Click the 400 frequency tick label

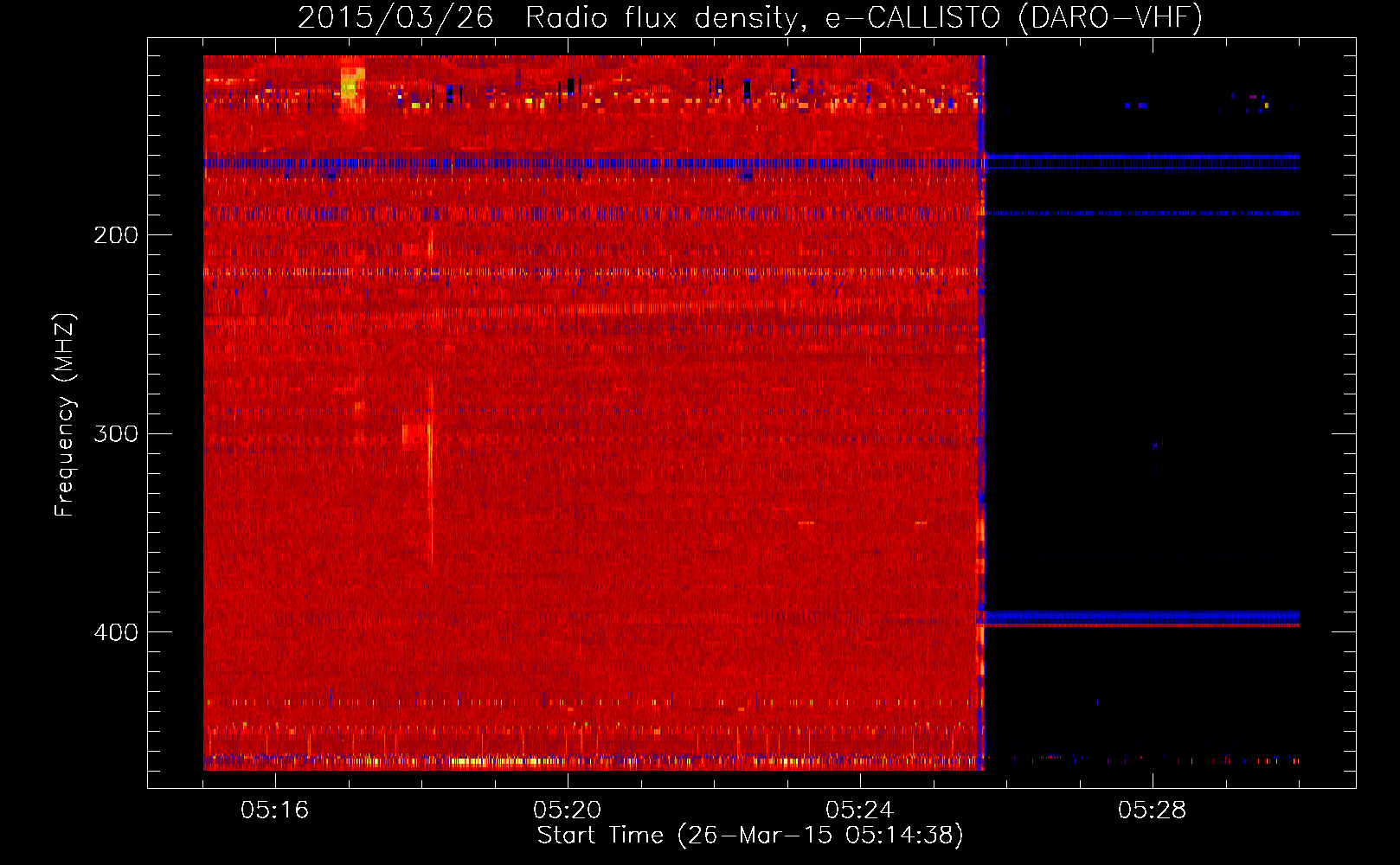click(116, 632)
